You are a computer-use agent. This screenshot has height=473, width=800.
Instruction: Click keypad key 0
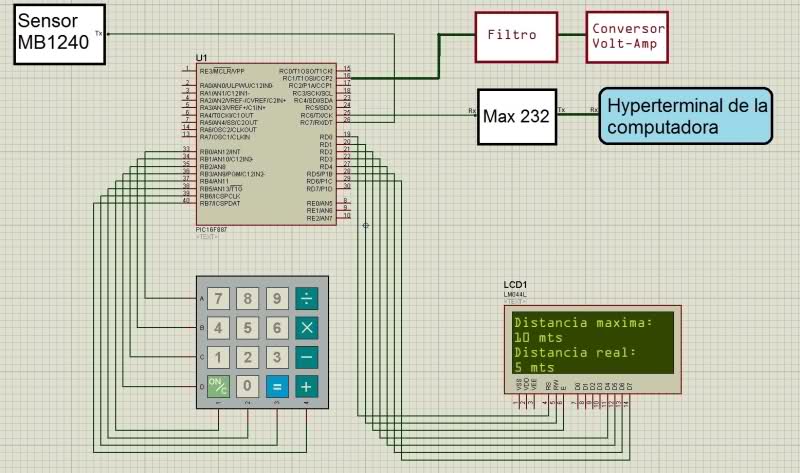coord(247,386)
